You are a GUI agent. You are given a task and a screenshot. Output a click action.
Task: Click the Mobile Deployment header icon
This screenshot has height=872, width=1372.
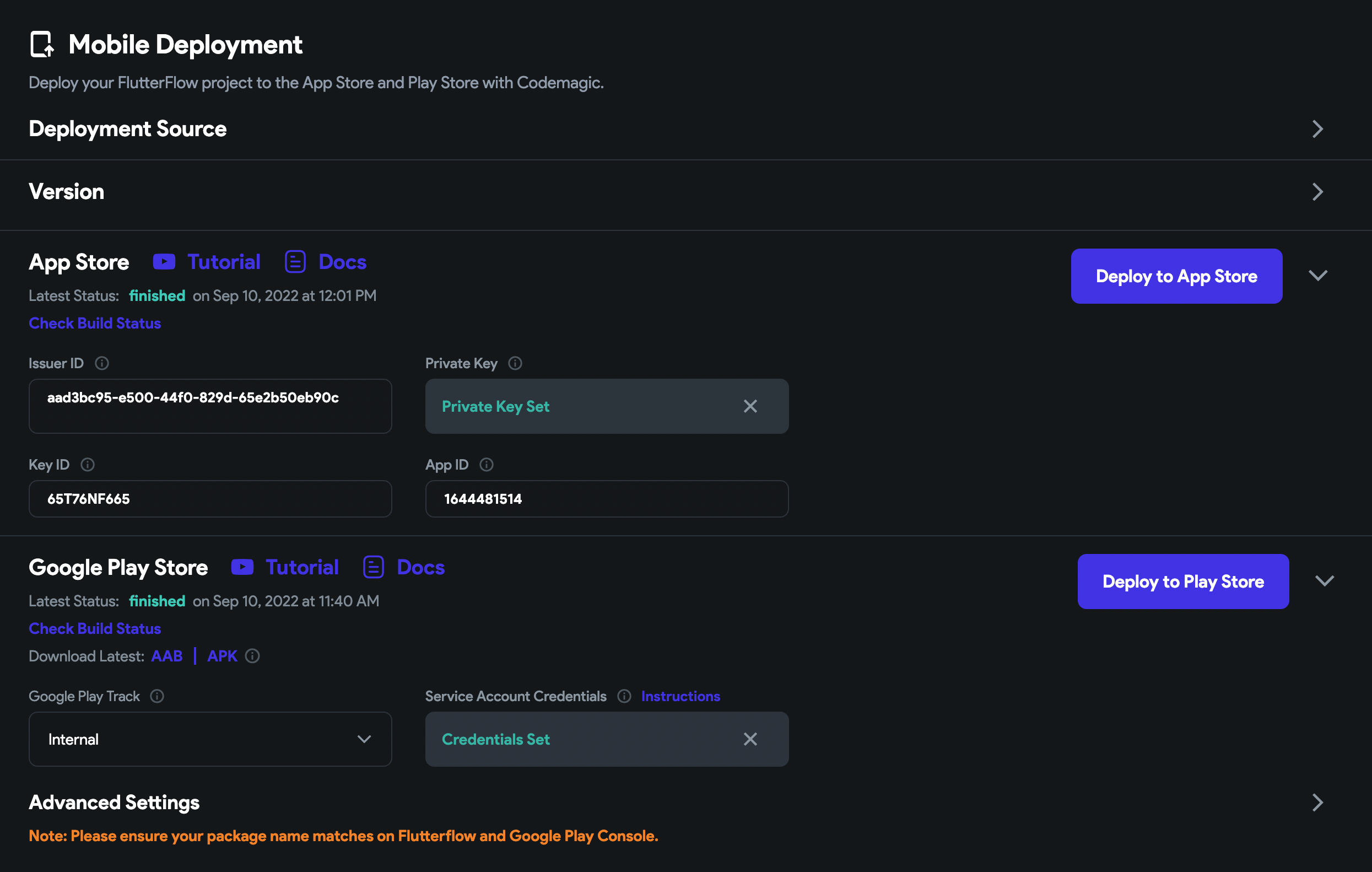[x=41, y=44]
